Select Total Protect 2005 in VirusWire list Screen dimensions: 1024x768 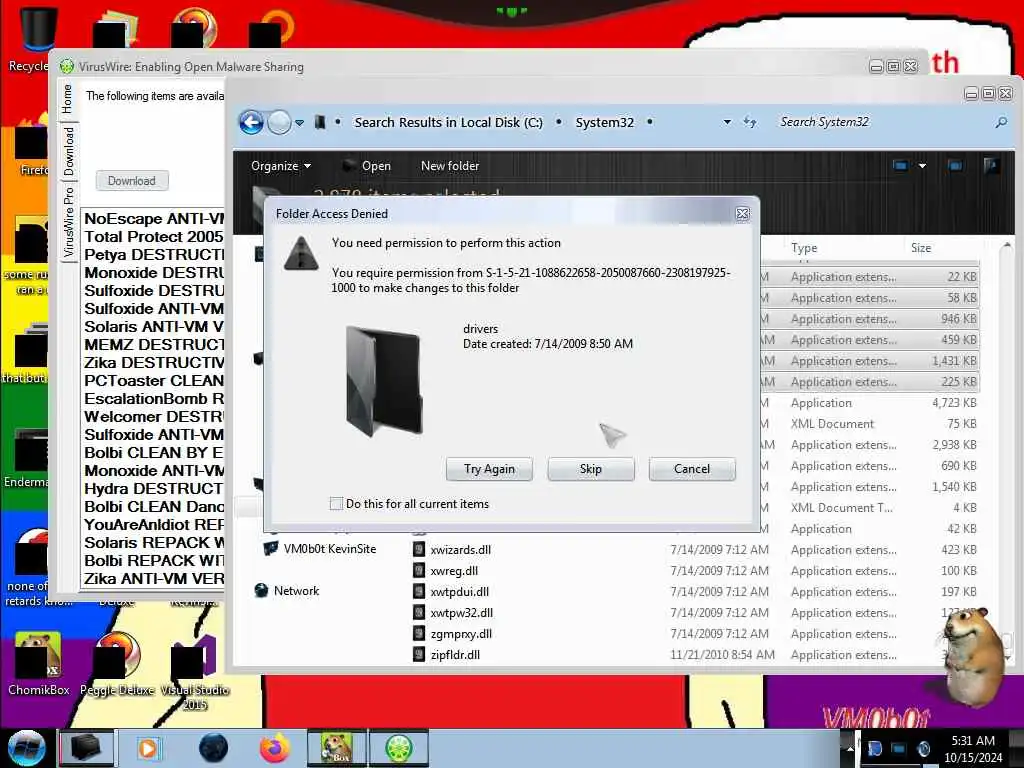pos(153,236)
